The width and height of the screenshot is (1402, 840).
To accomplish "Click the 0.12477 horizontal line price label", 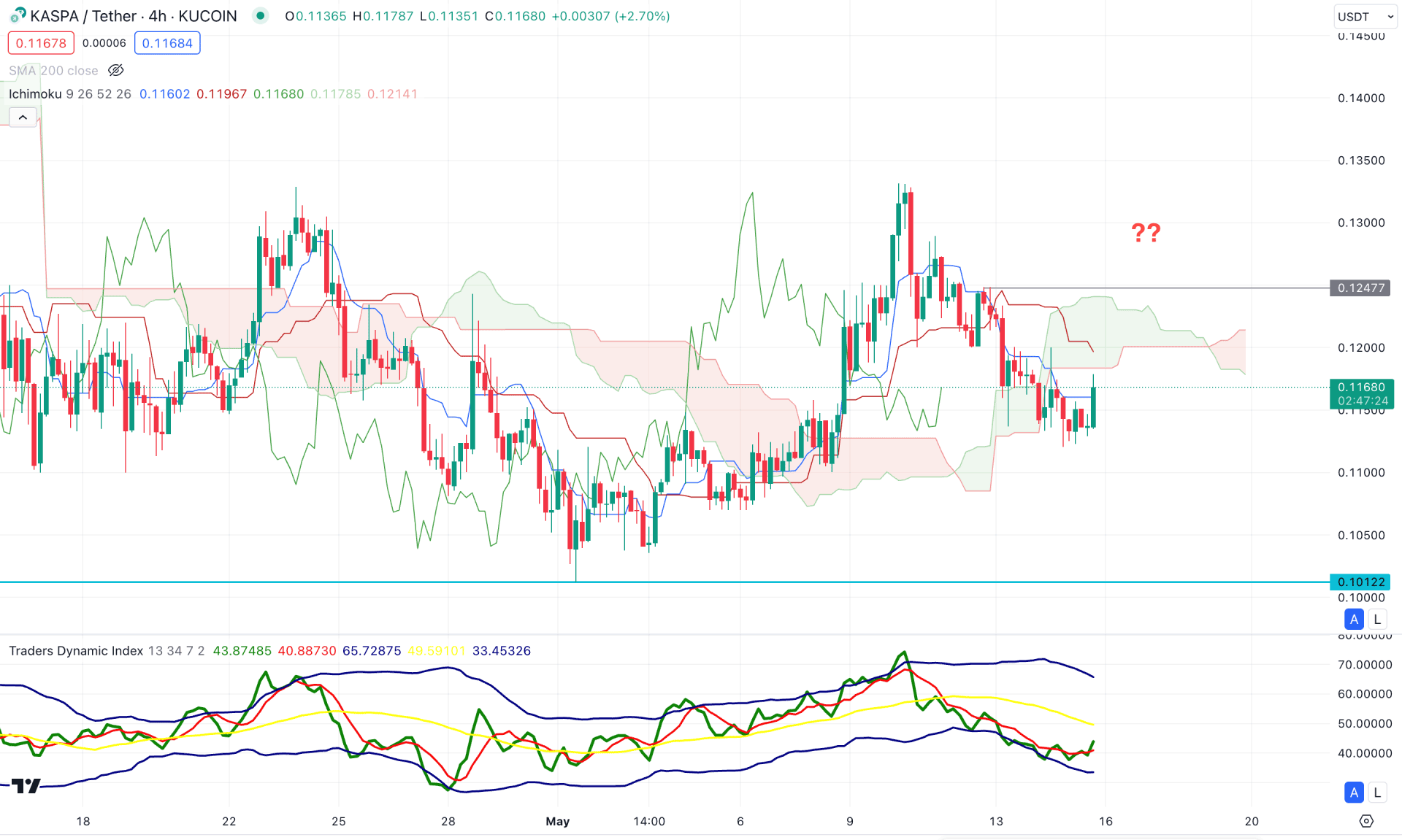I will tap(1360, 288).
